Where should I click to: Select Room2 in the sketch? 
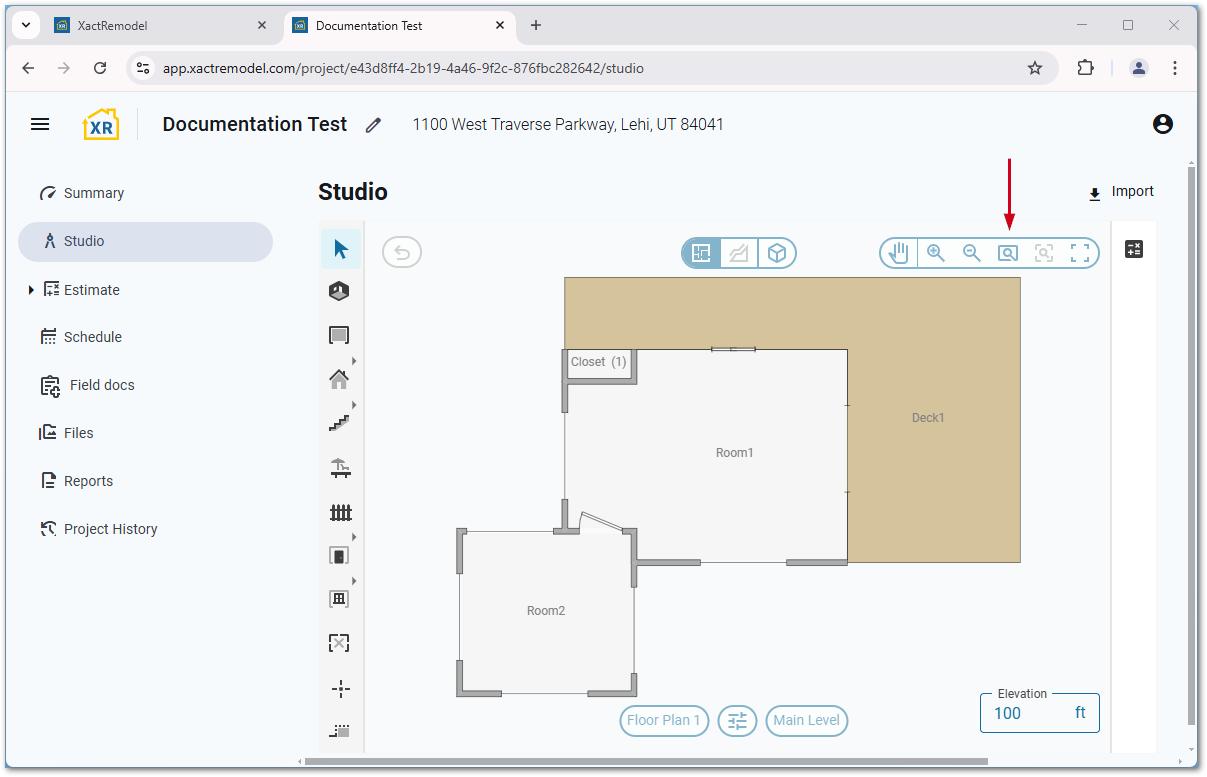[x=546, y=611]
